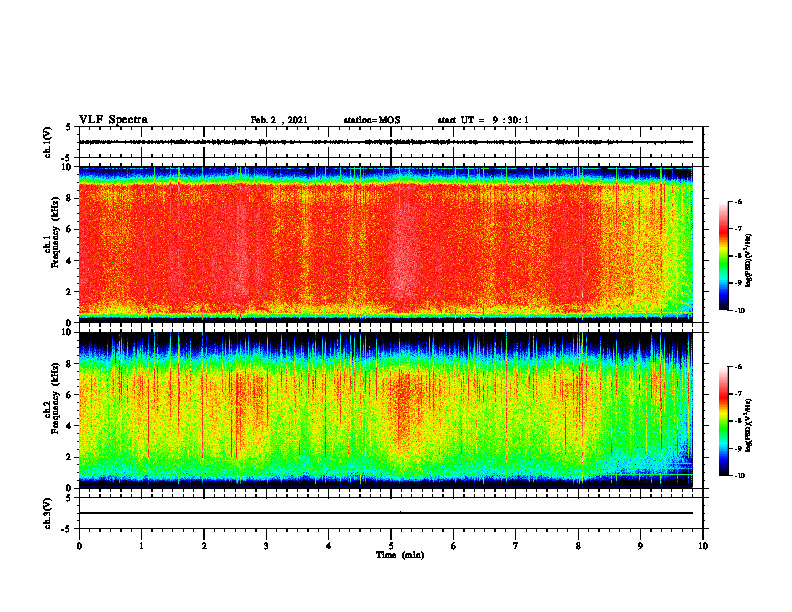Screen dimensions: 792x612
Task: Click time axis tick label "10"
Action: [703, 546]
